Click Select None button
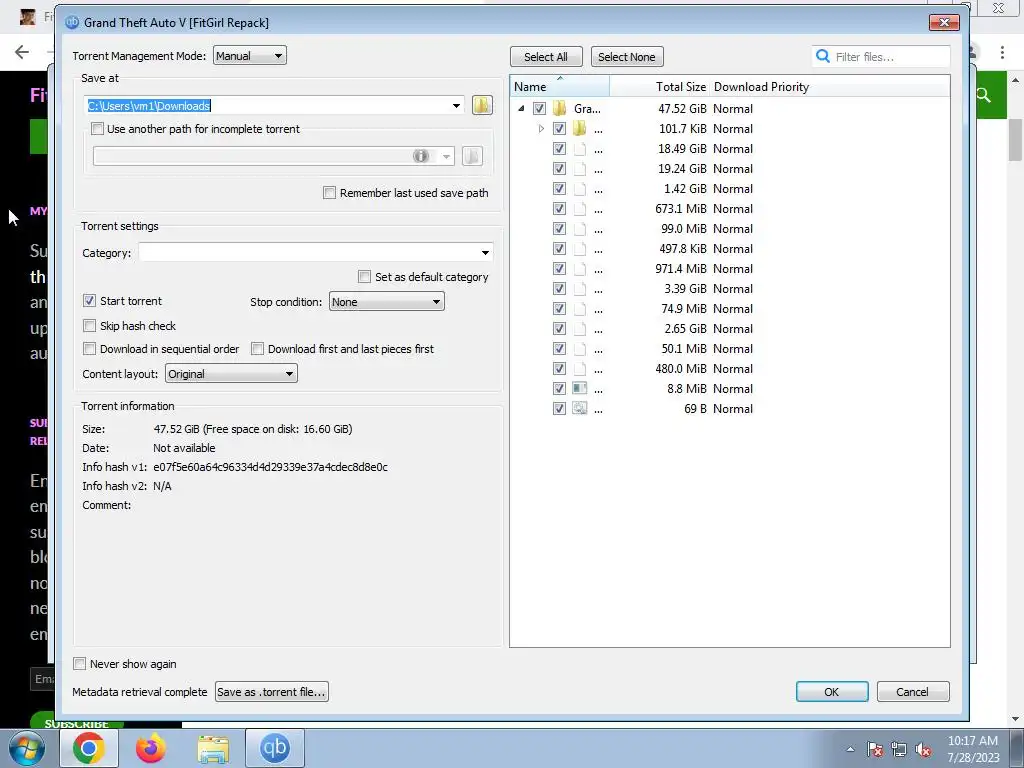1024x768 pixels. 627,57
